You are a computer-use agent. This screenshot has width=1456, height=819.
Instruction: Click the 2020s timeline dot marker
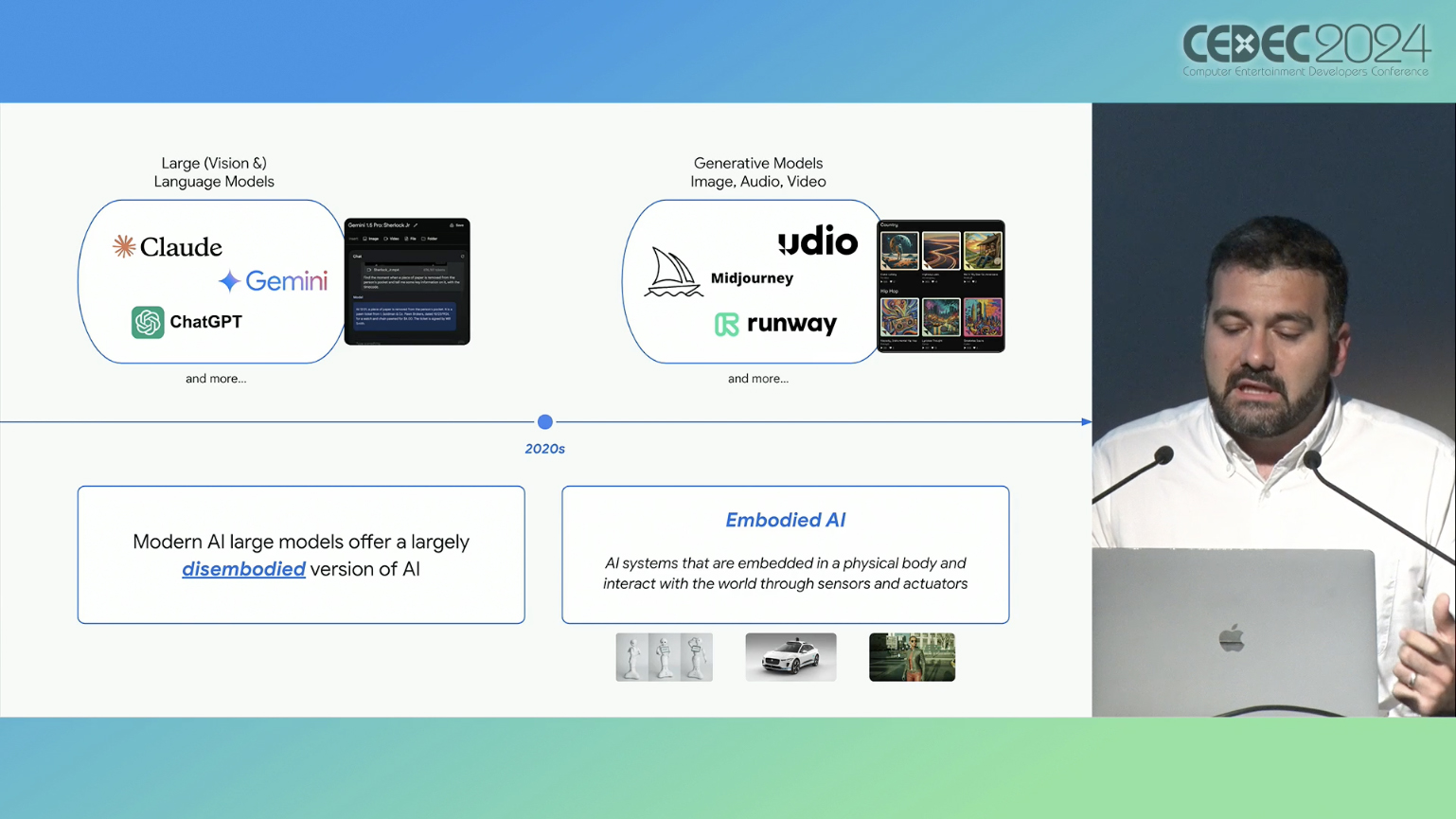[545, 422]
